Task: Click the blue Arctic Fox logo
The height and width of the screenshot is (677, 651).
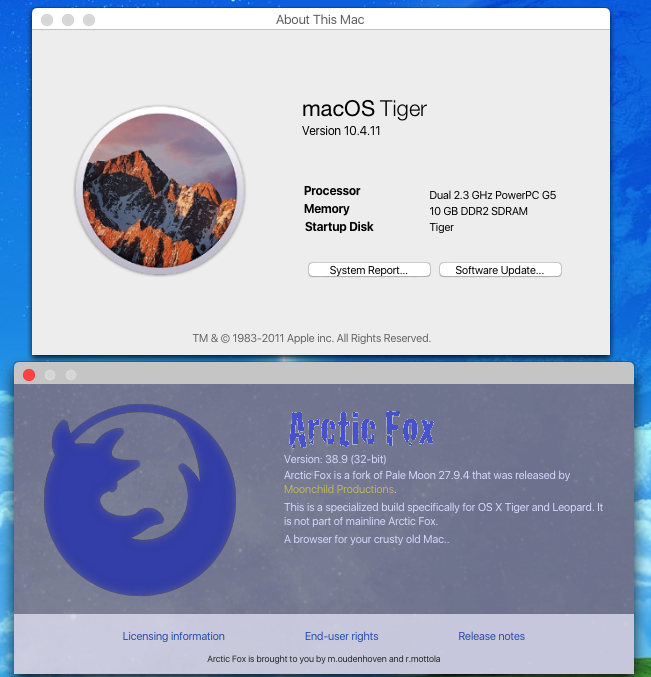Action: click(x=139, y=500)
